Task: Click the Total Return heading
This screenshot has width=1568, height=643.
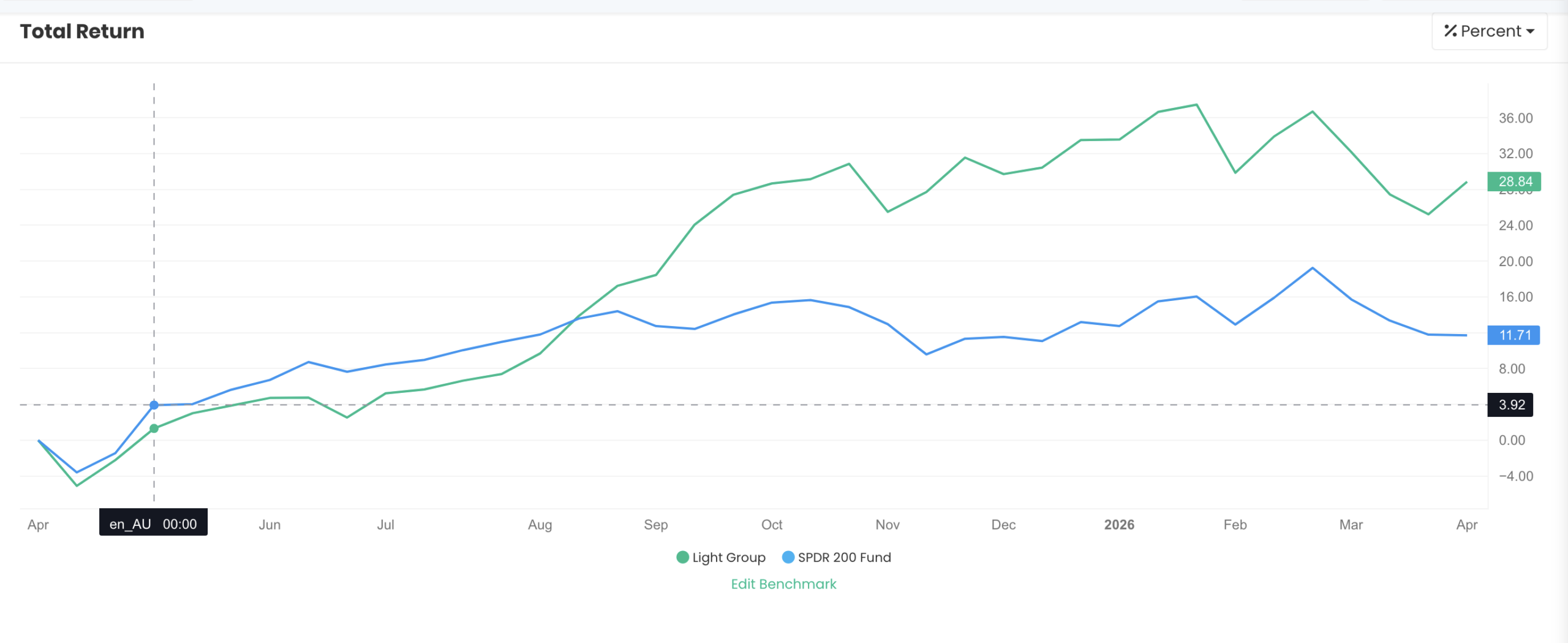Action: click(82, 31)
